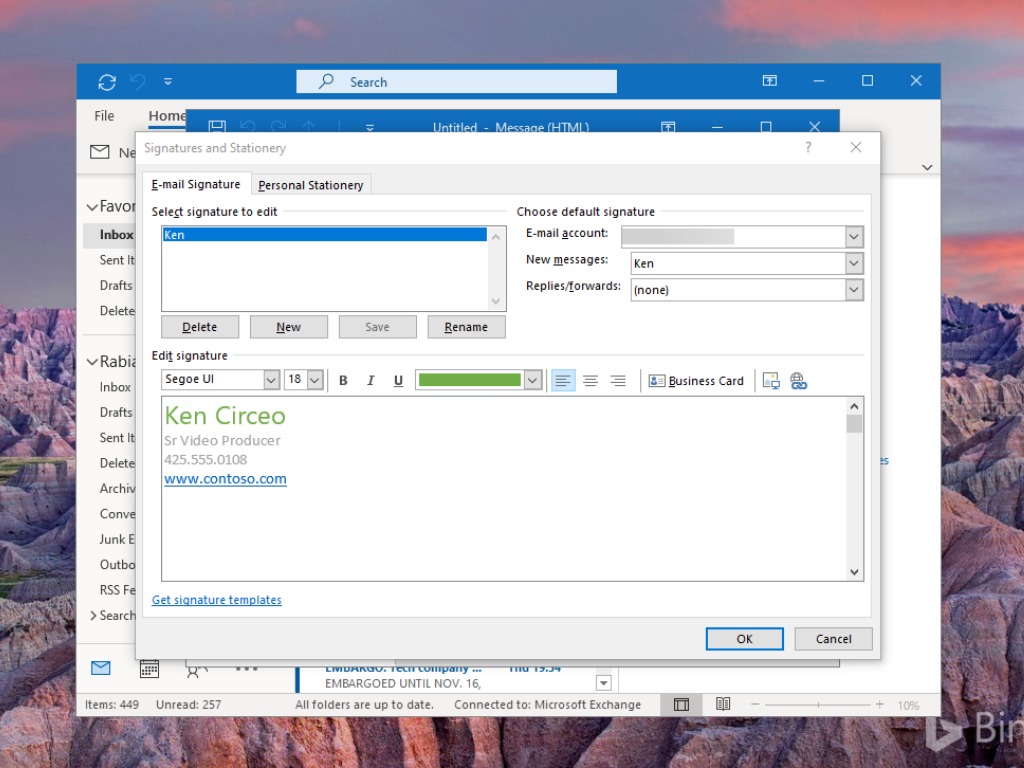
Task: Align signature text to the right
Action: tap(618, 381)
